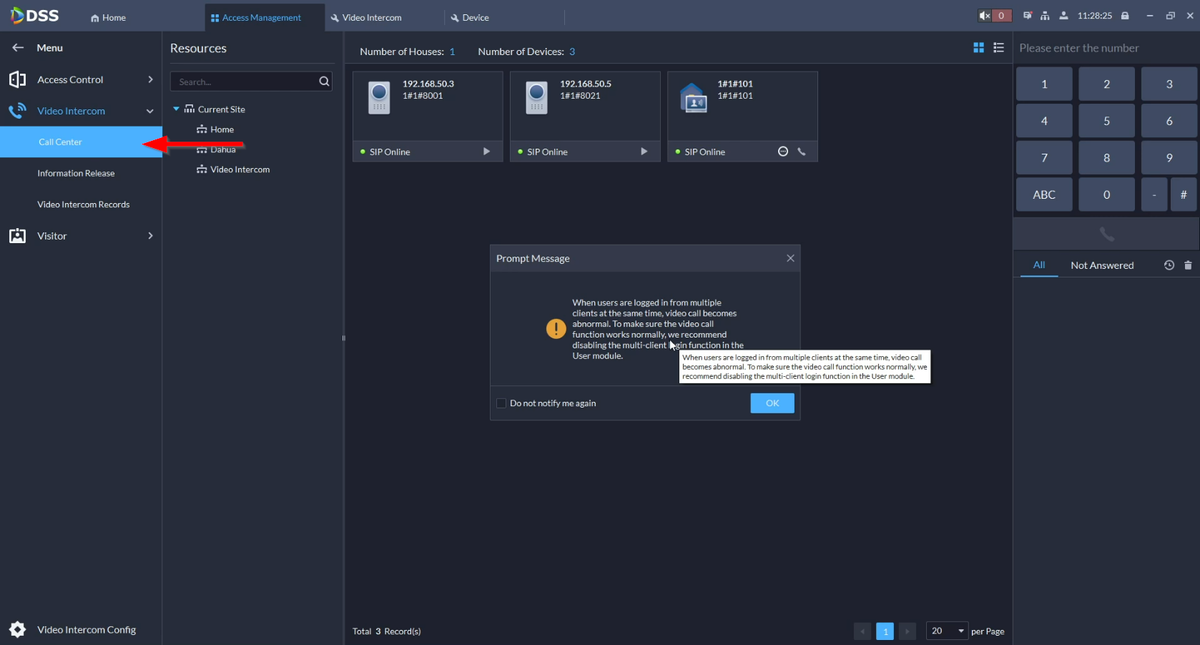Click the dash (-) keypad key
The width and height of the screenshot is (1200, 645).
pyautogui.click(x=1154, y=195)
